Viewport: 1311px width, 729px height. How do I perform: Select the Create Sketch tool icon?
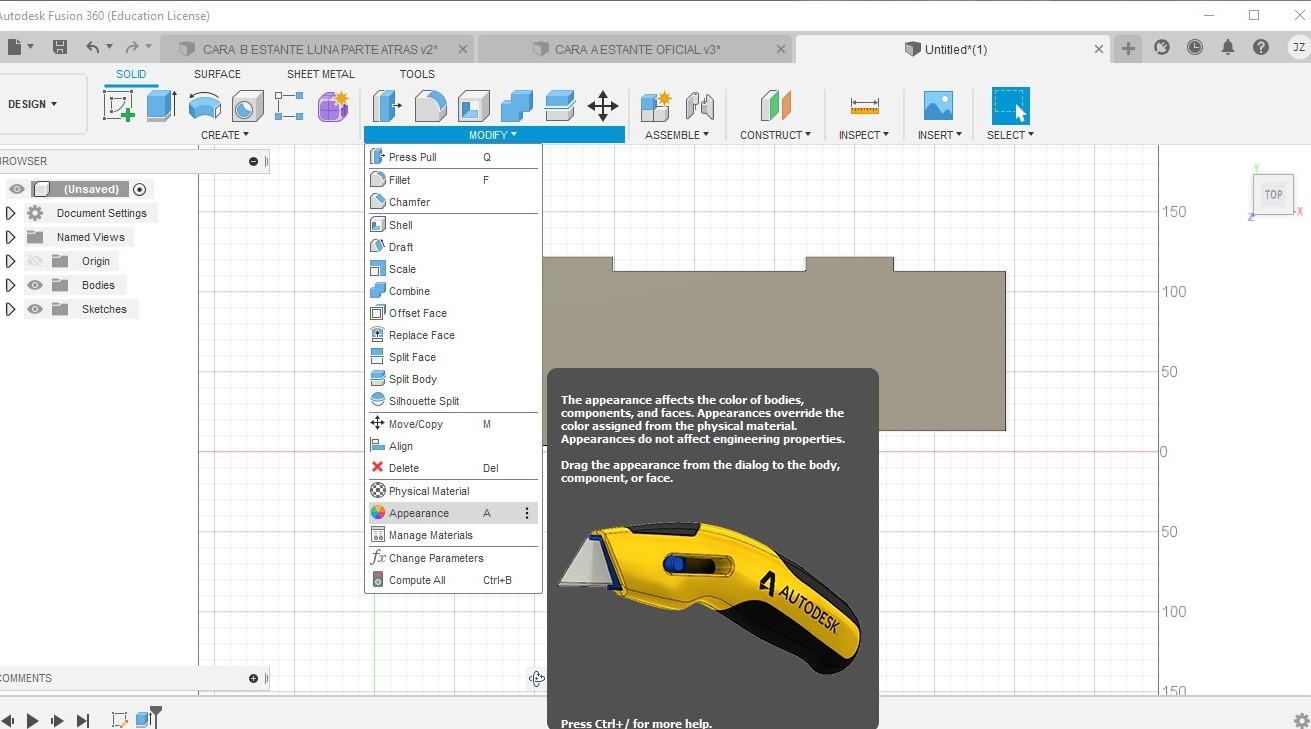pos(118,105)
